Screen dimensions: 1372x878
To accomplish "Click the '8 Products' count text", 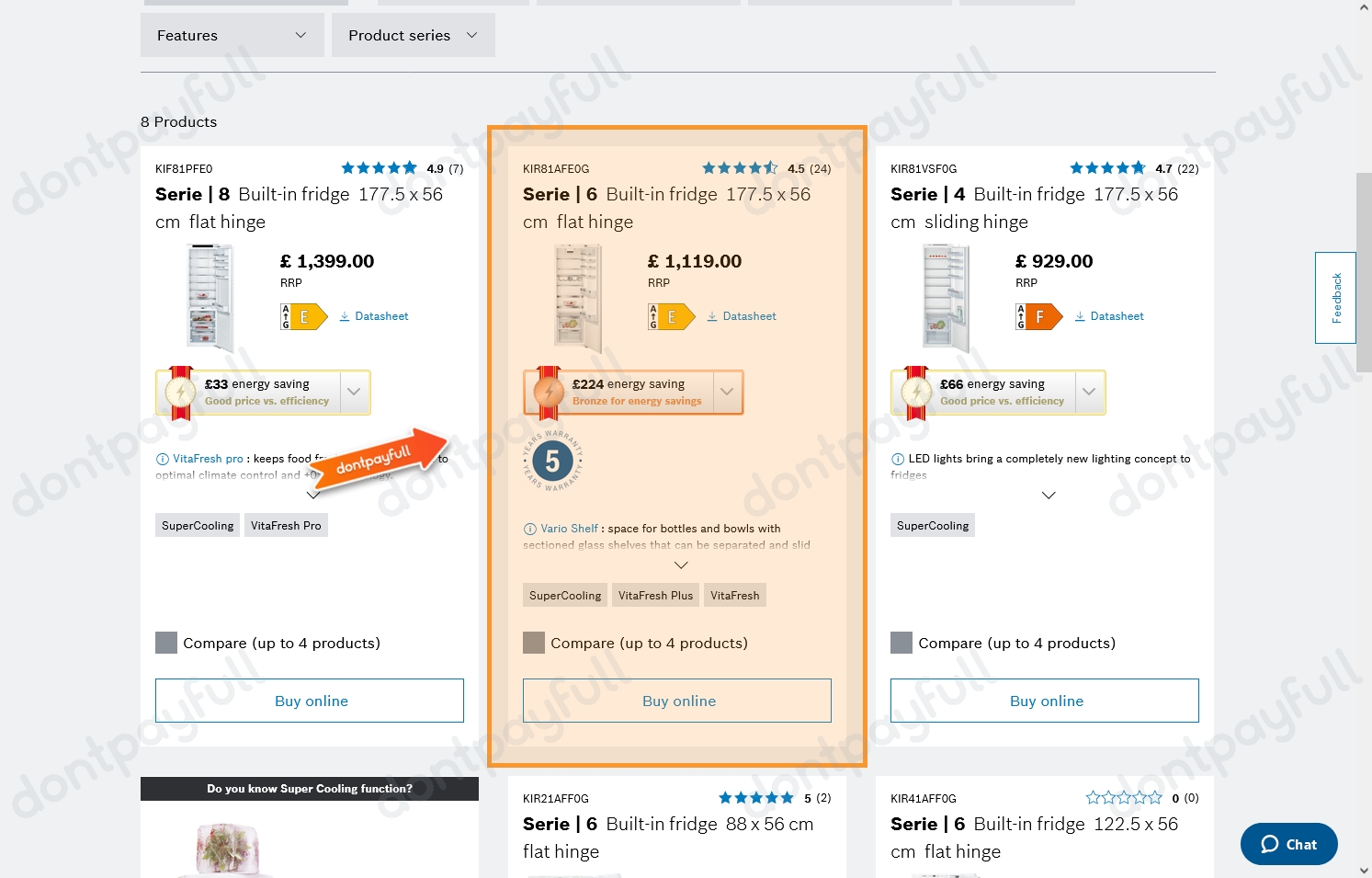I will 179,121.
